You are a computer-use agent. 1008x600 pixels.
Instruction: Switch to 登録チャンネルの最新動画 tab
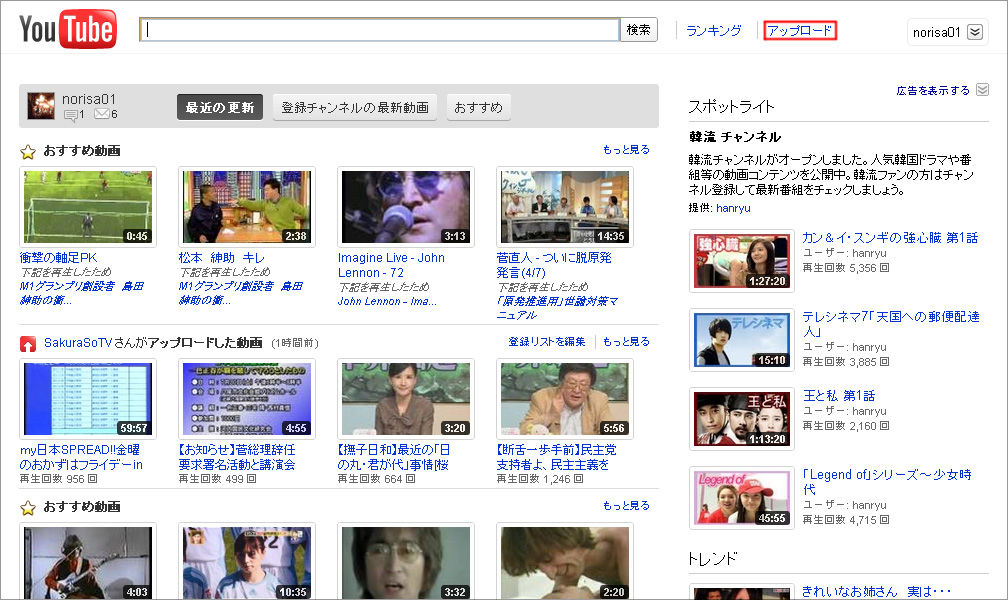pyautogui.click(x=355, y=107)
